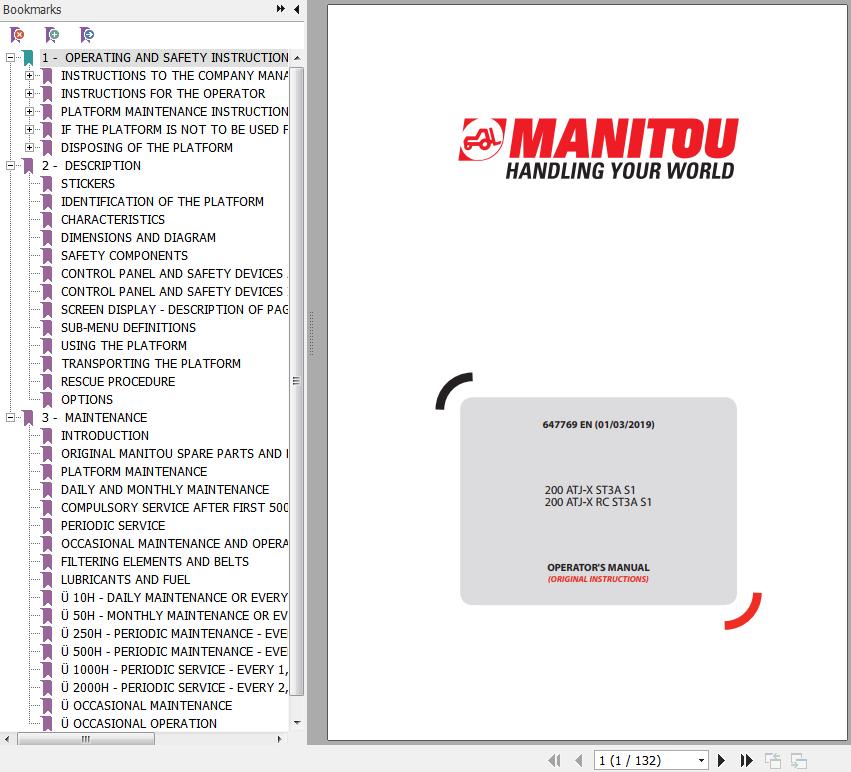Viewport: 851px width, 772px height.
Task: Click the add bookmark icon
Action: pos(52,35)
